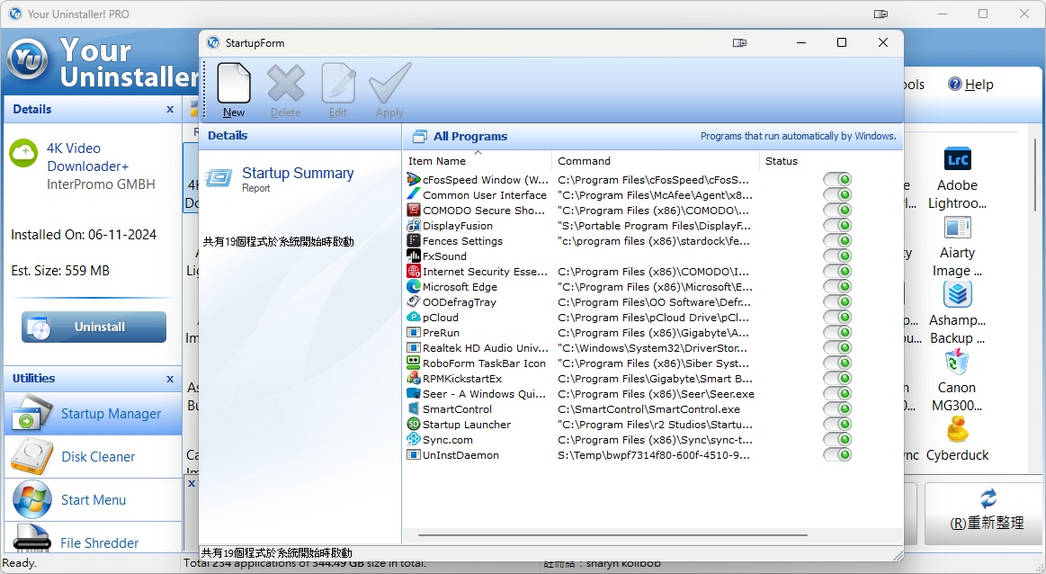This screenshot has width=1046, height=574.
Task: Select the Microsoft Edge startup icon
Action: click(x=413, y=287)
